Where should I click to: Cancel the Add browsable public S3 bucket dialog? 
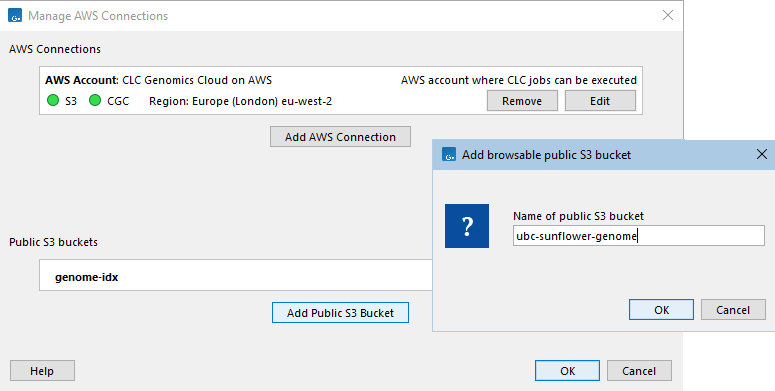click(733, 310)
